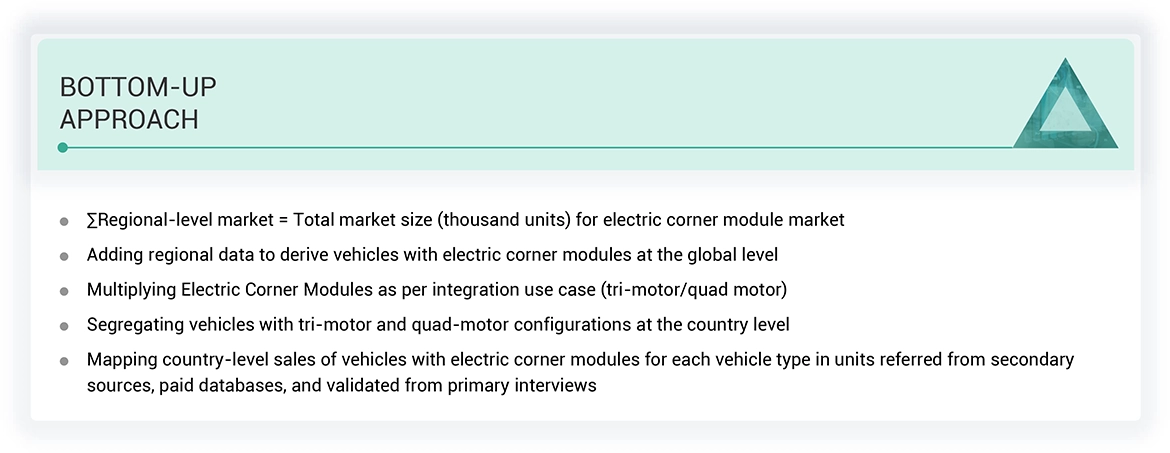Image resolution: width=1170 pixels, height=453 pixels.
Task: Click the bullet beside Adding regional data
Action: tap(65, 256)
